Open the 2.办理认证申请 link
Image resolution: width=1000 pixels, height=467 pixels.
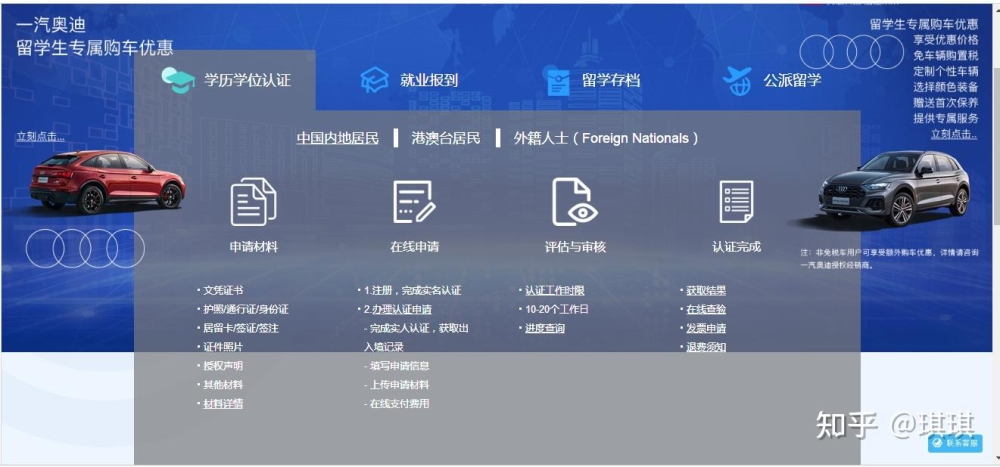tap(398, 309)
